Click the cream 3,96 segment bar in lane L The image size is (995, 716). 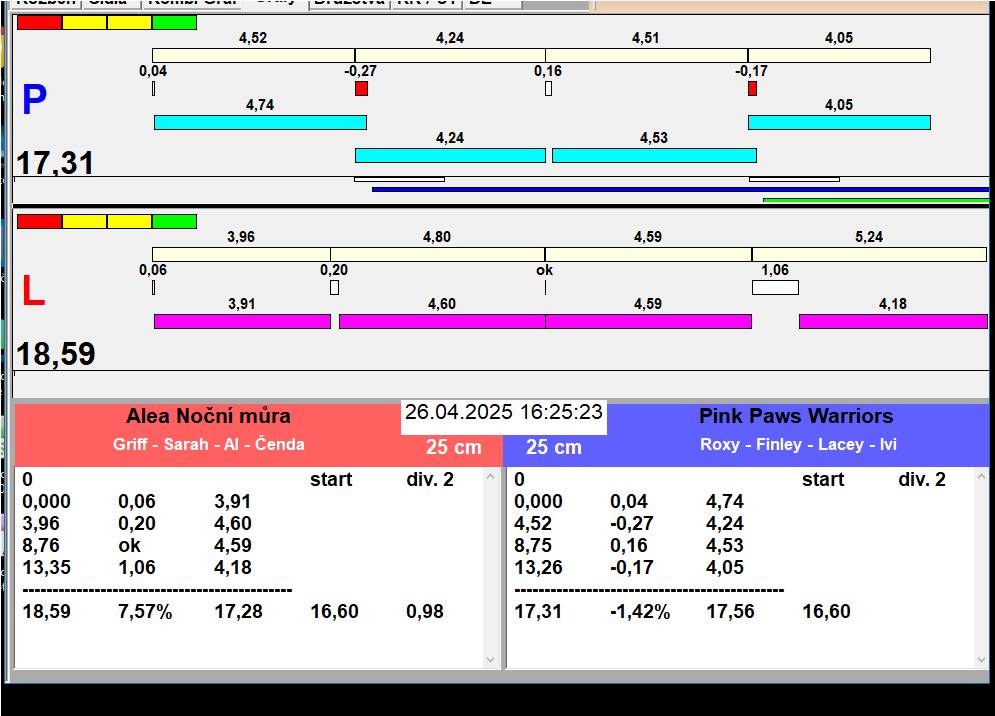pos(241,255)
